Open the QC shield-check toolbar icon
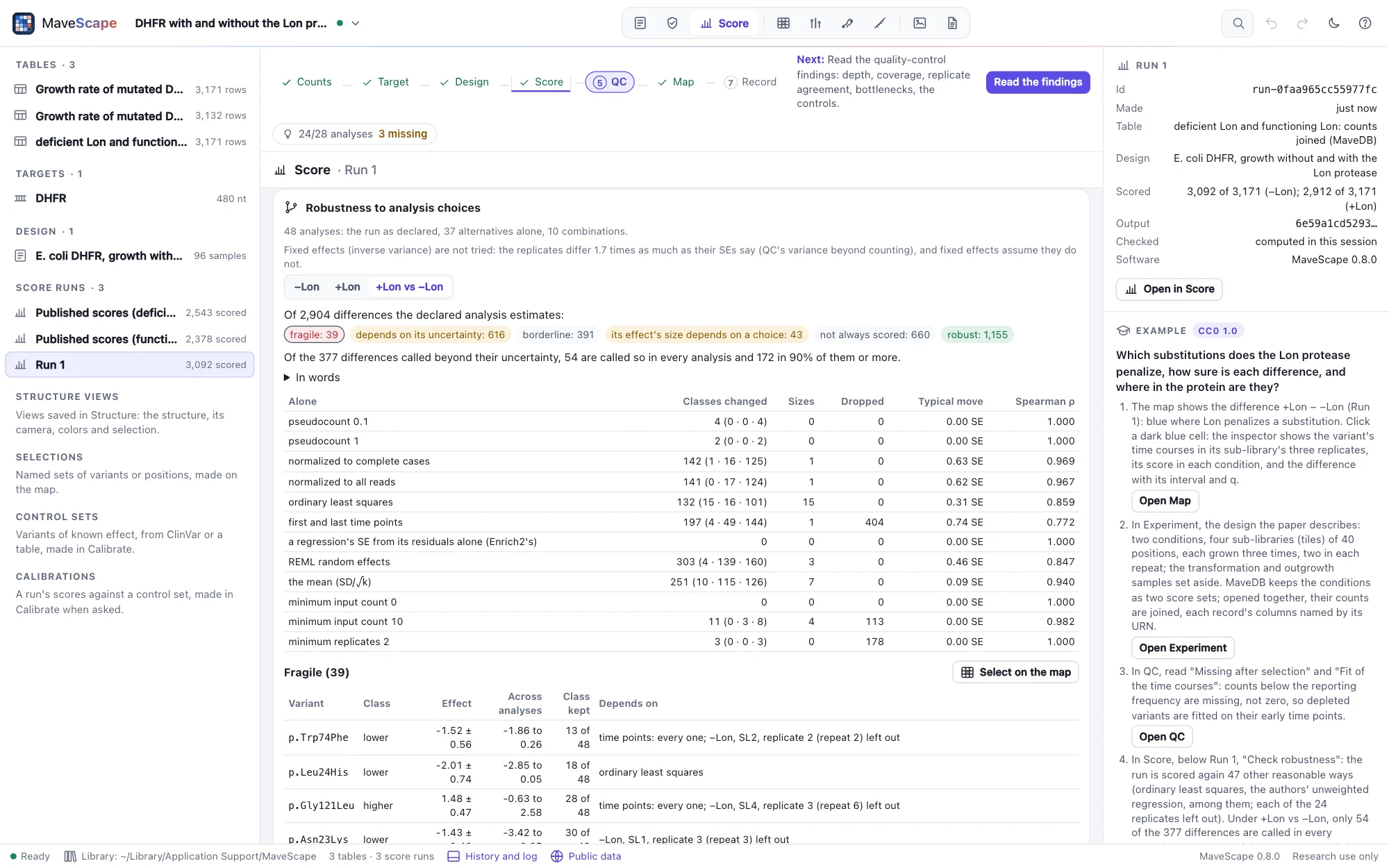The image size is (1389, 868). click(x=672, y=23)
